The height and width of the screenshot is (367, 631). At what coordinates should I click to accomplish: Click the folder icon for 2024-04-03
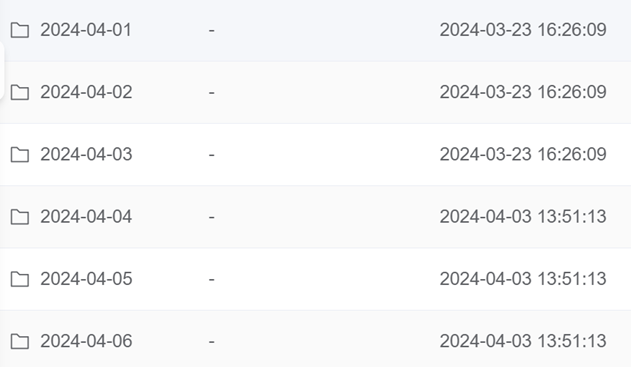(20, 155)
